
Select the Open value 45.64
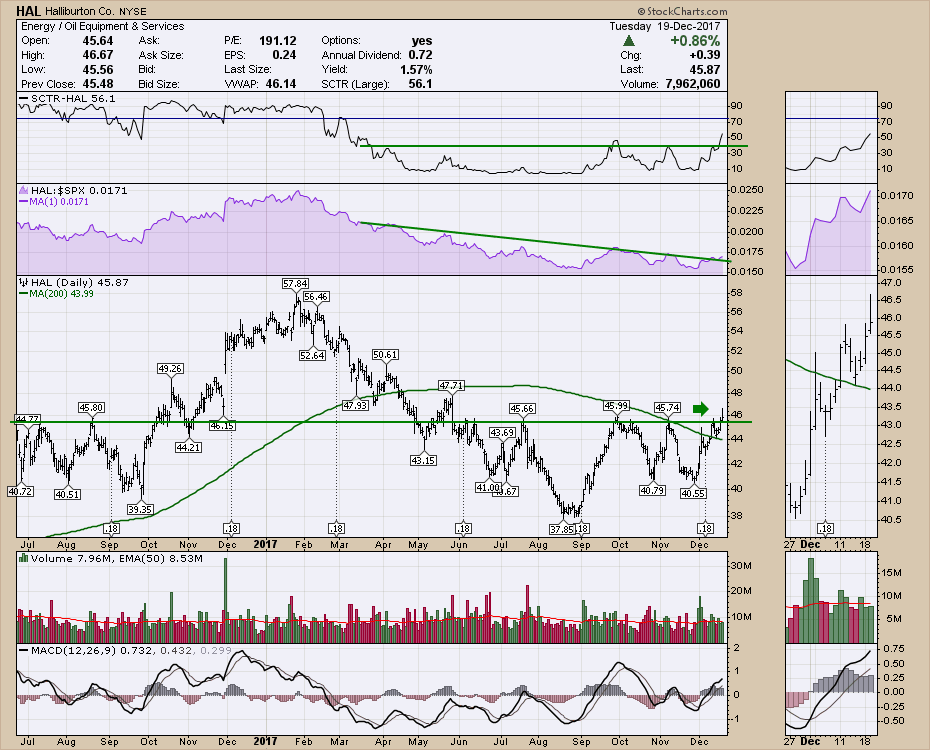click(98, 40)
